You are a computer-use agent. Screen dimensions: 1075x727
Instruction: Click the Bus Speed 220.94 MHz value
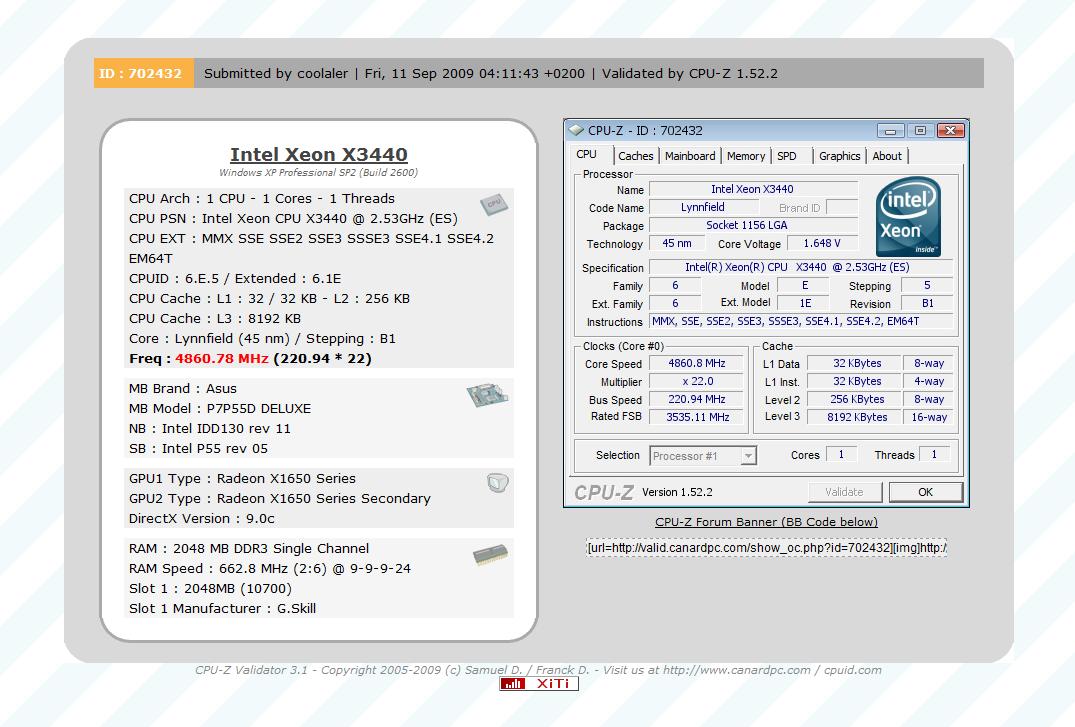tap(696, 399)
